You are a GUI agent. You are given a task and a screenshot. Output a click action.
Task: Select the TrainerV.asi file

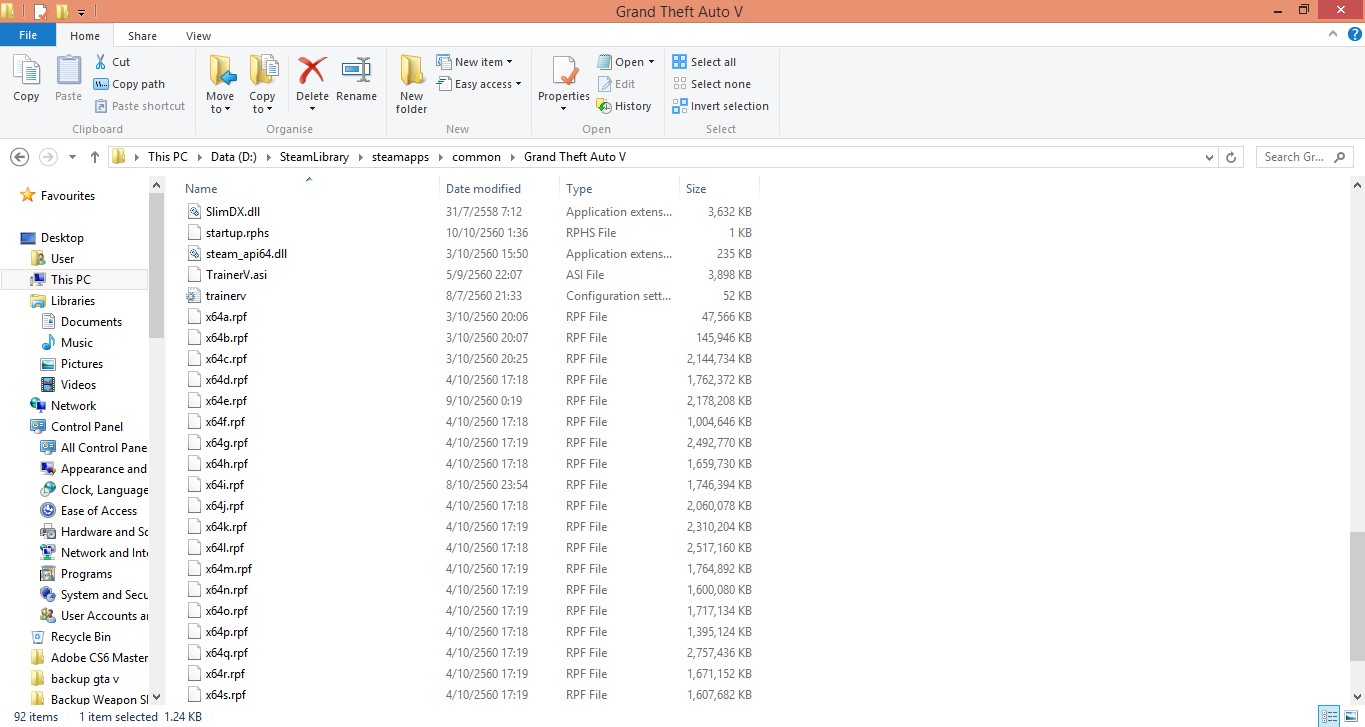pyautogui.click(x=236, y=275)
